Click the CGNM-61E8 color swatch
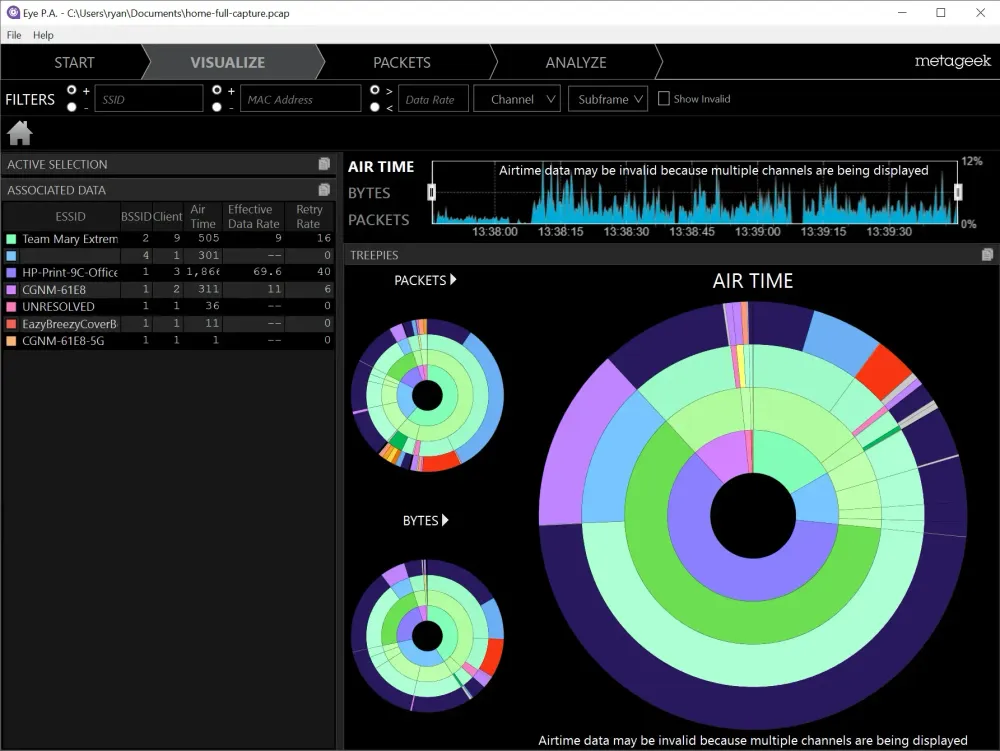Screen dimensions: 1000x751 point(10,289)
